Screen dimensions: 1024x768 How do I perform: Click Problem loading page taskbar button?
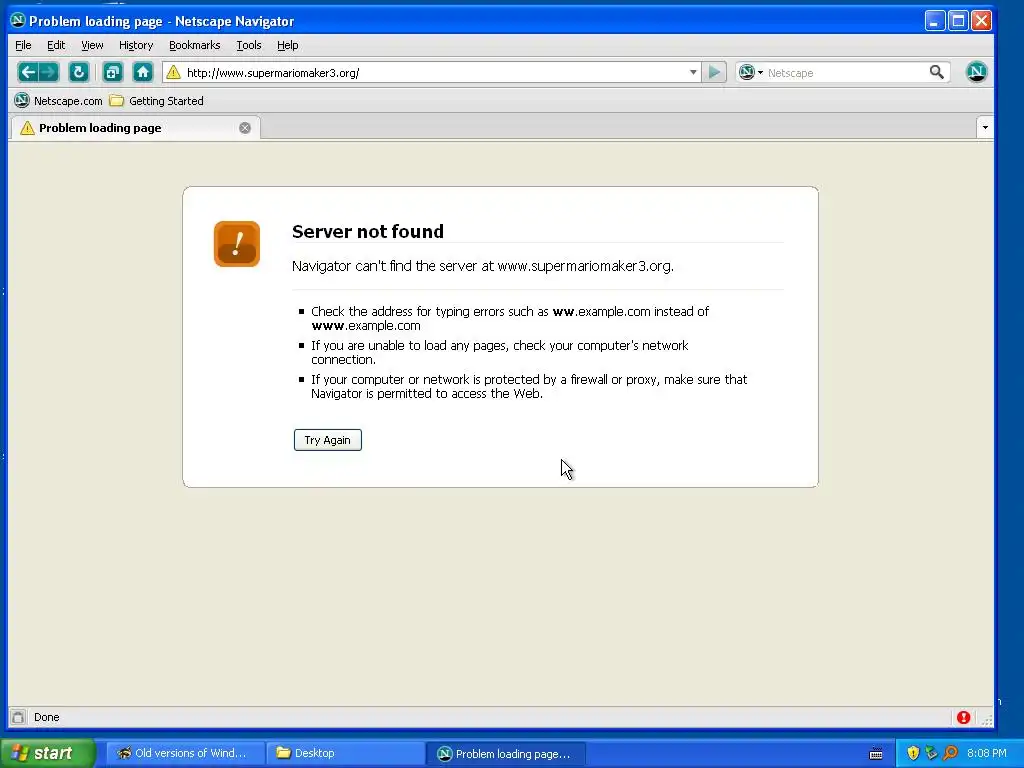(505, 753)
